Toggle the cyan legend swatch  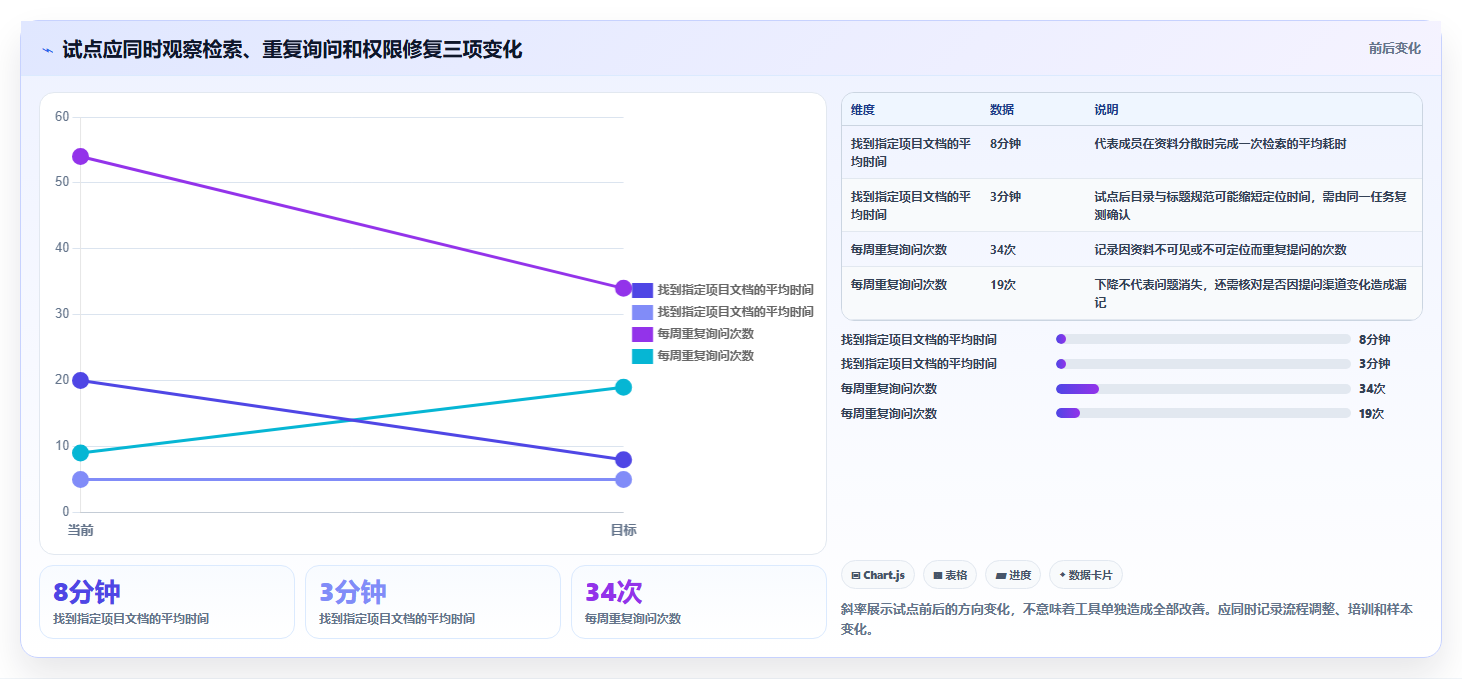coord(642,356)
